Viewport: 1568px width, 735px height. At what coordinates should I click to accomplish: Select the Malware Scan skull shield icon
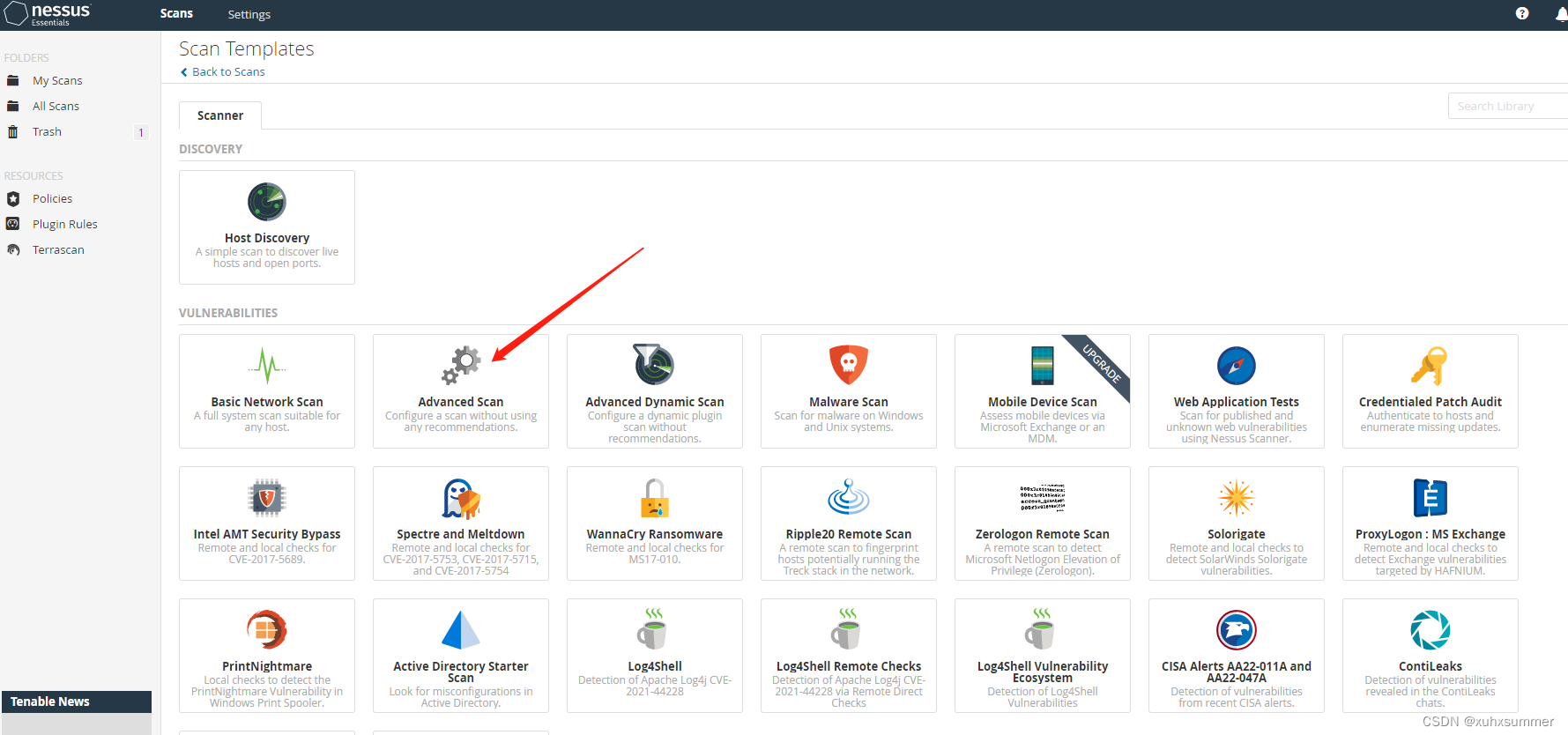click(849, 365)
